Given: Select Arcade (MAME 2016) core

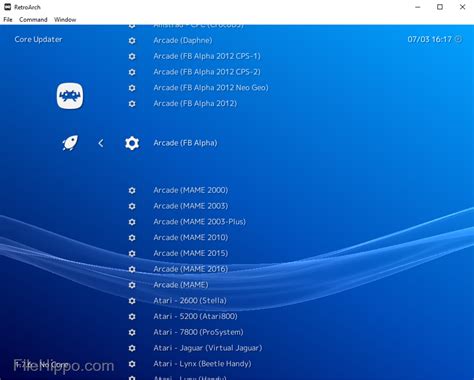Looking at the screenshot, I should 191,269.
